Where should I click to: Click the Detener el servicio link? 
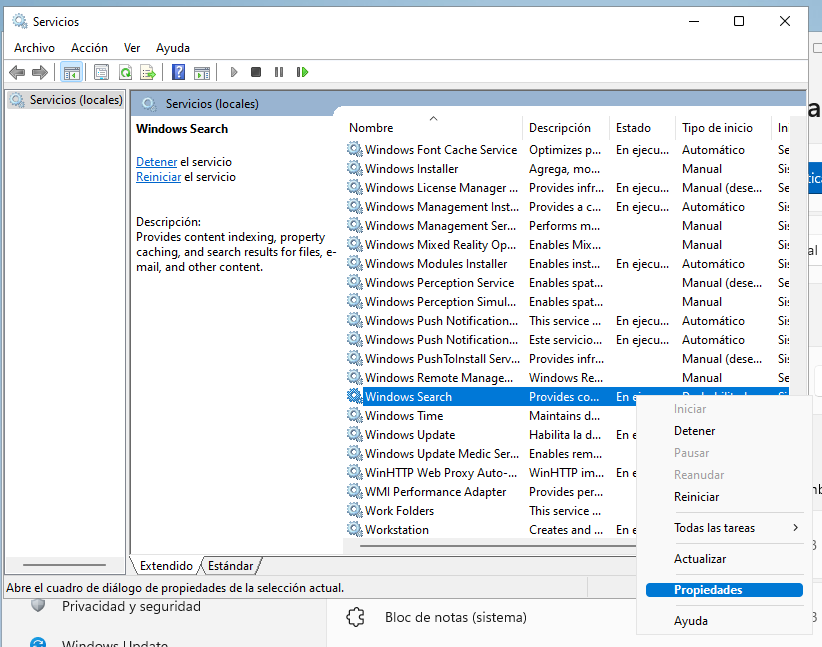click(156, 161)
